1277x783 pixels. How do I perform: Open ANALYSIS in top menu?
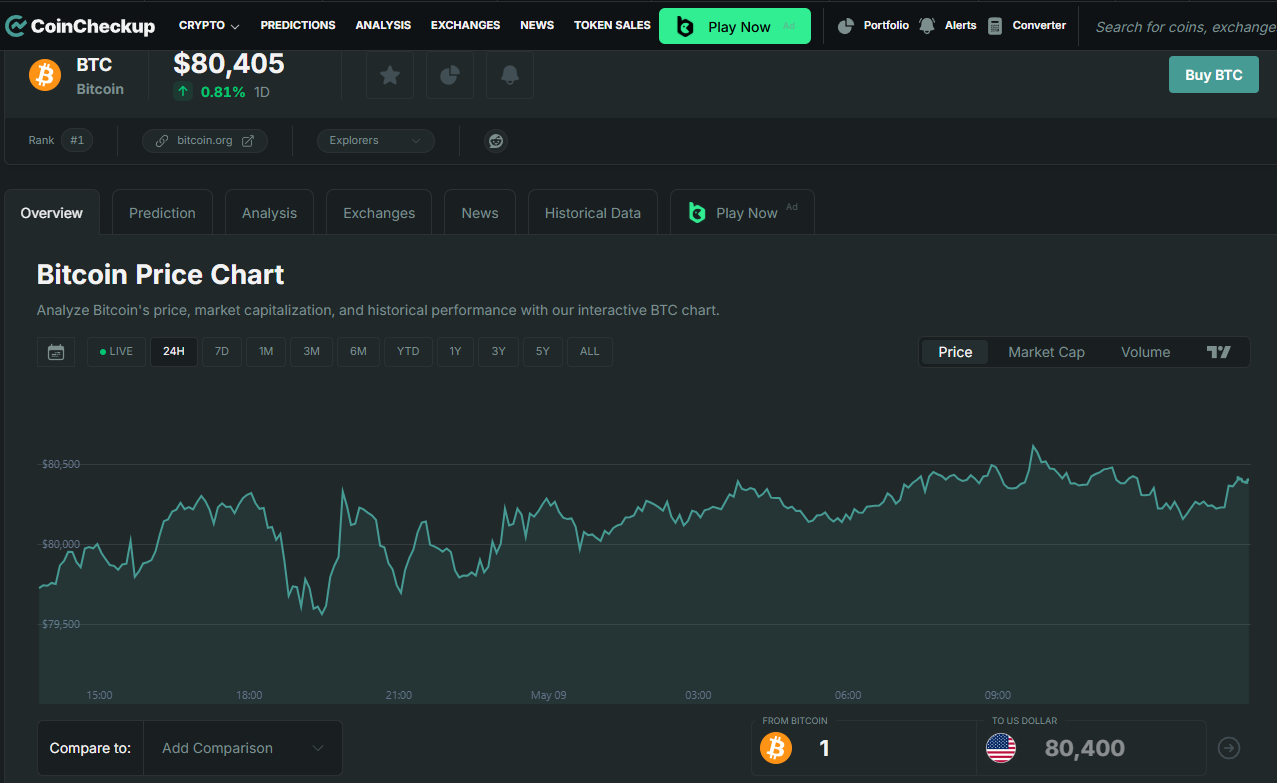pyautogui.click(x=383, y=26)
